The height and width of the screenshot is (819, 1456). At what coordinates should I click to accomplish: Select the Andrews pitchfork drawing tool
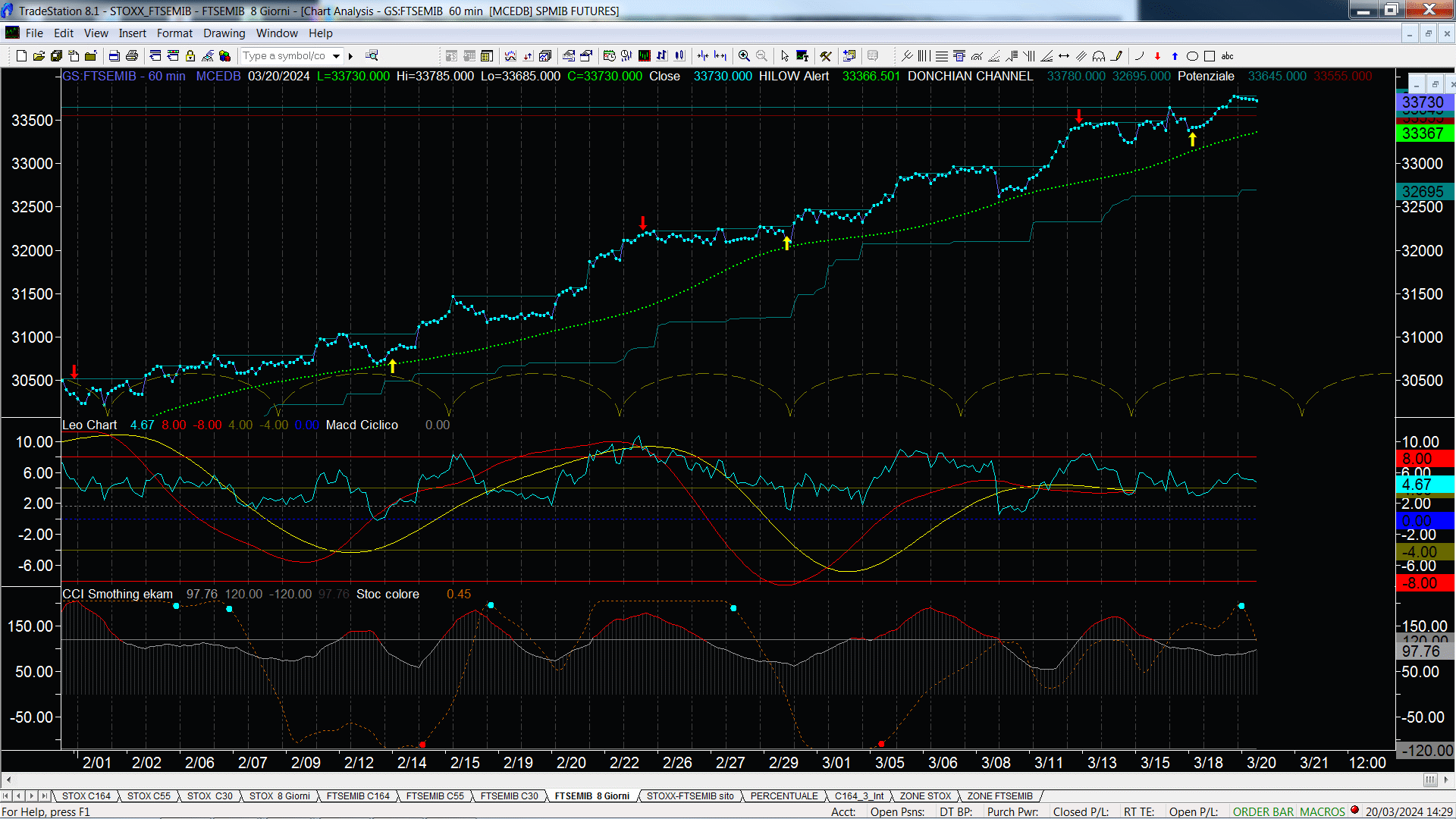click(907, 56)
